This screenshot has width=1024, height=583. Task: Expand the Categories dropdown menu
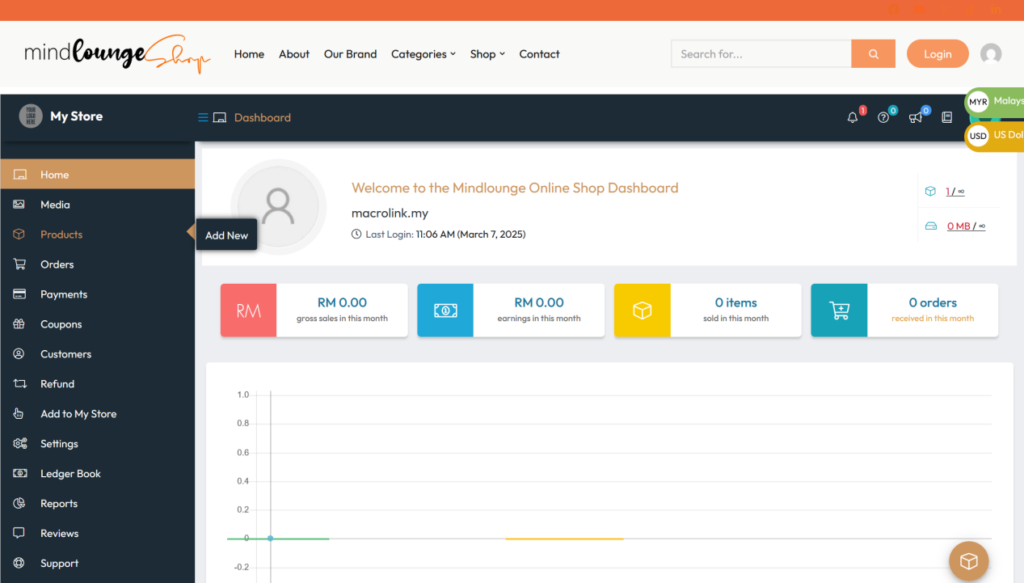[x=423, y=54]
